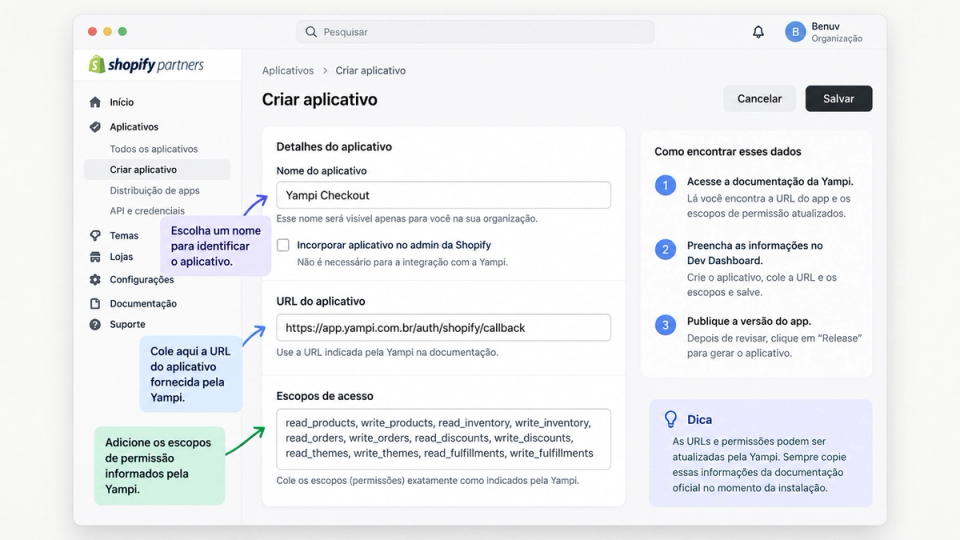Open Aplicativos section in sidebar
This screenshot has height=540, width=960.
(134, 127)
